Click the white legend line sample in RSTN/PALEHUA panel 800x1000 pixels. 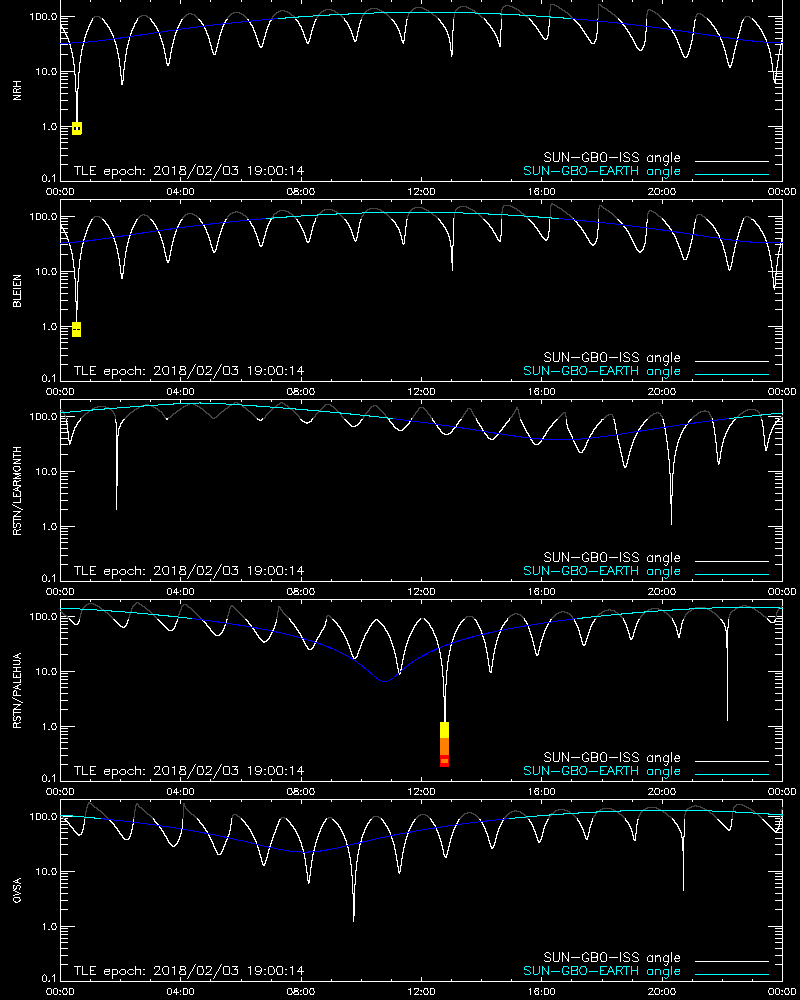(732, 761)
